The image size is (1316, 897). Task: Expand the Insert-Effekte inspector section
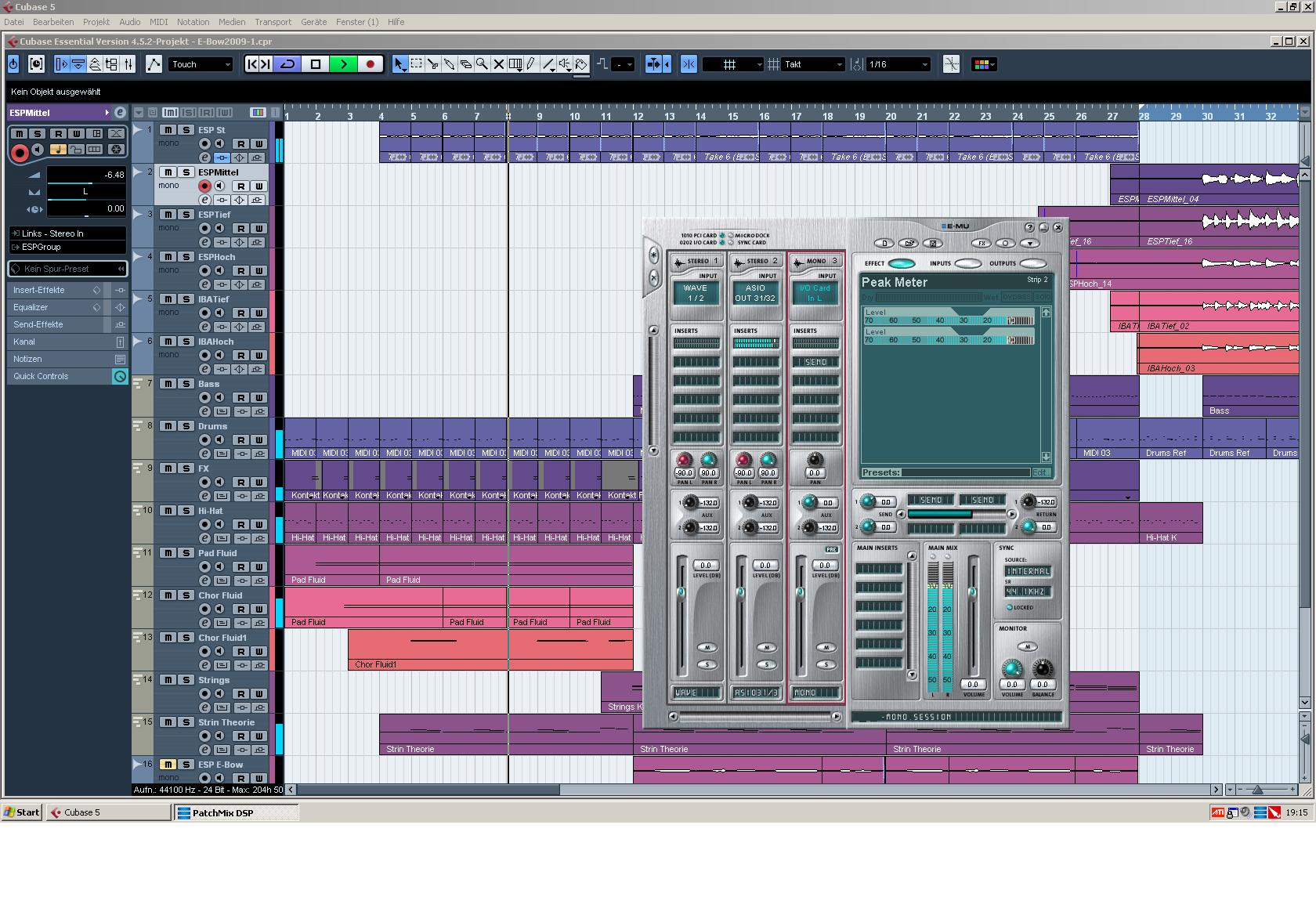click(67, 290)
